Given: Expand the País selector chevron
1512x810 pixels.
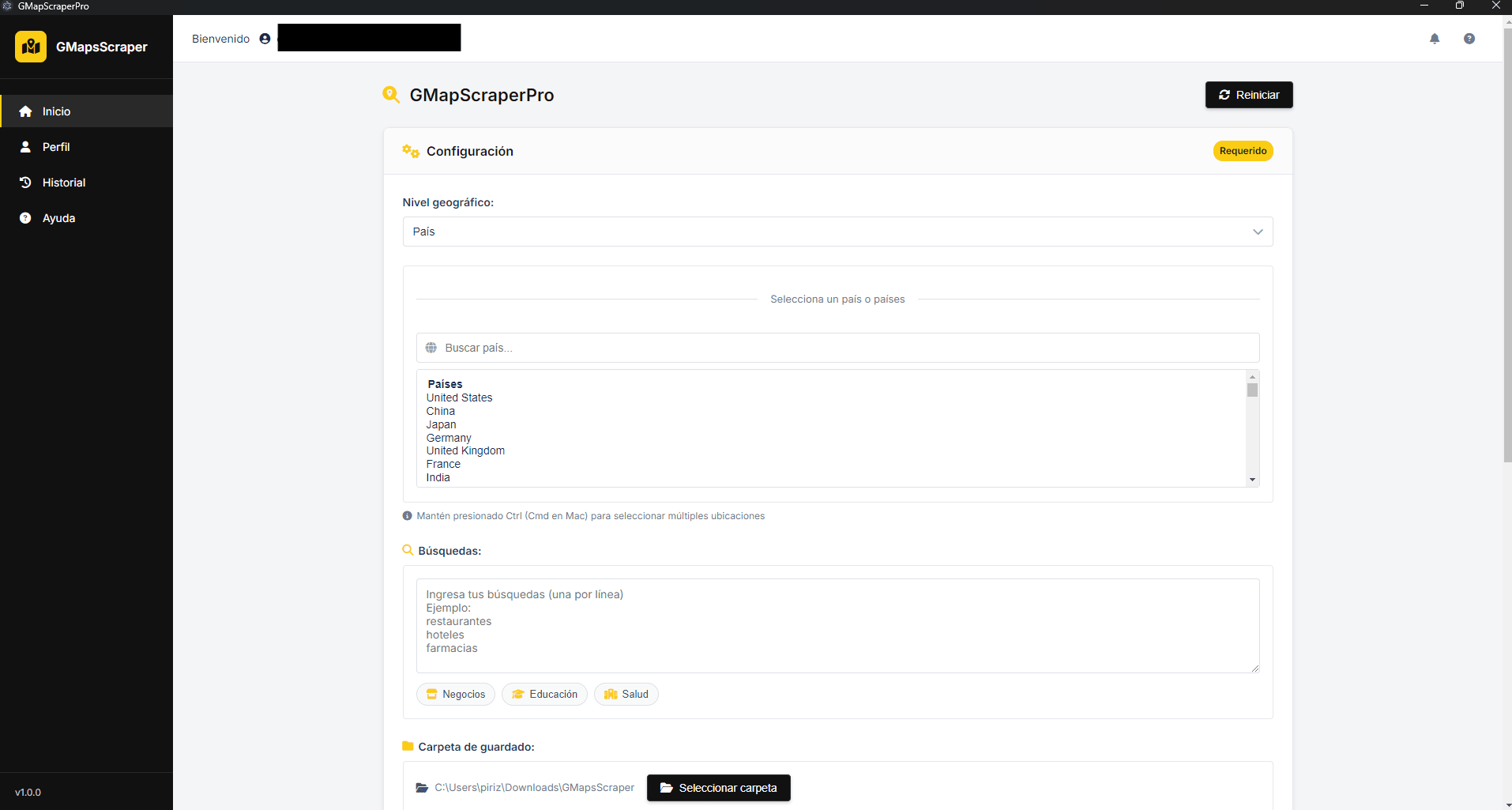Looking at the screenshot, I should click(1256, 231).
